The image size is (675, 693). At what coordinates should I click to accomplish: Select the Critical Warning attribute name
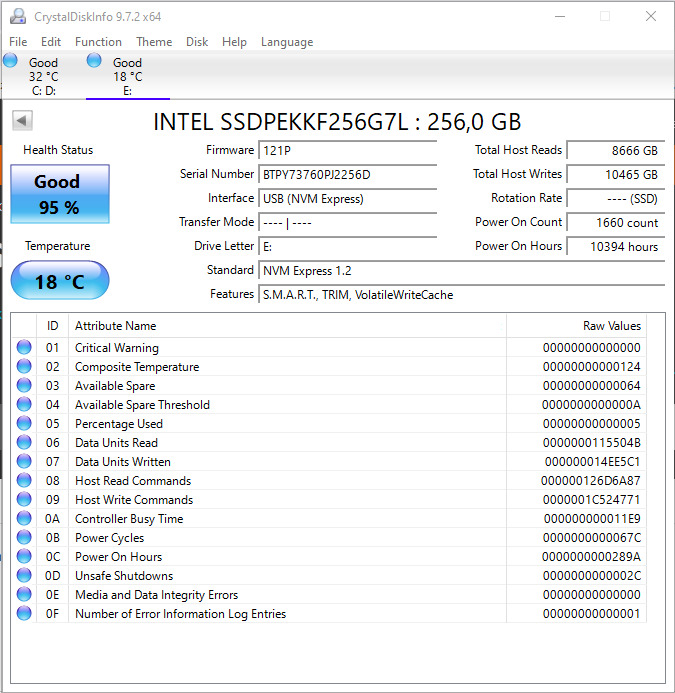click(x=117, y=348)
